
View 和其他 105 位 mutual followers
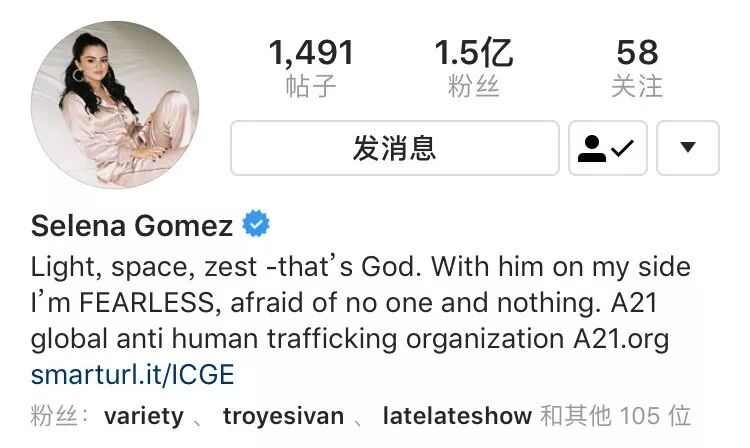pos(616,415)
